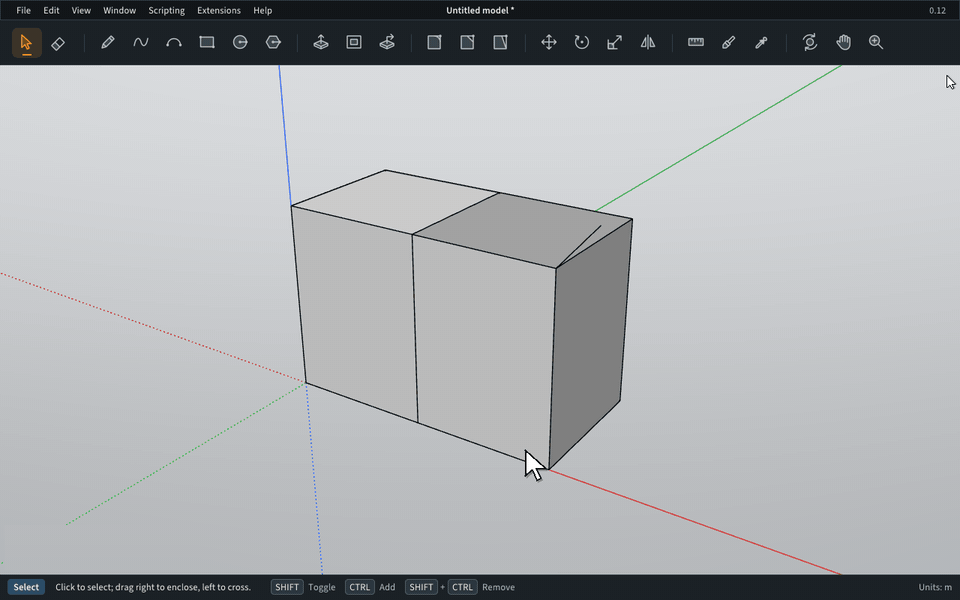Select the Pan hand tool
960x600 pixels.
coord(843,42)
